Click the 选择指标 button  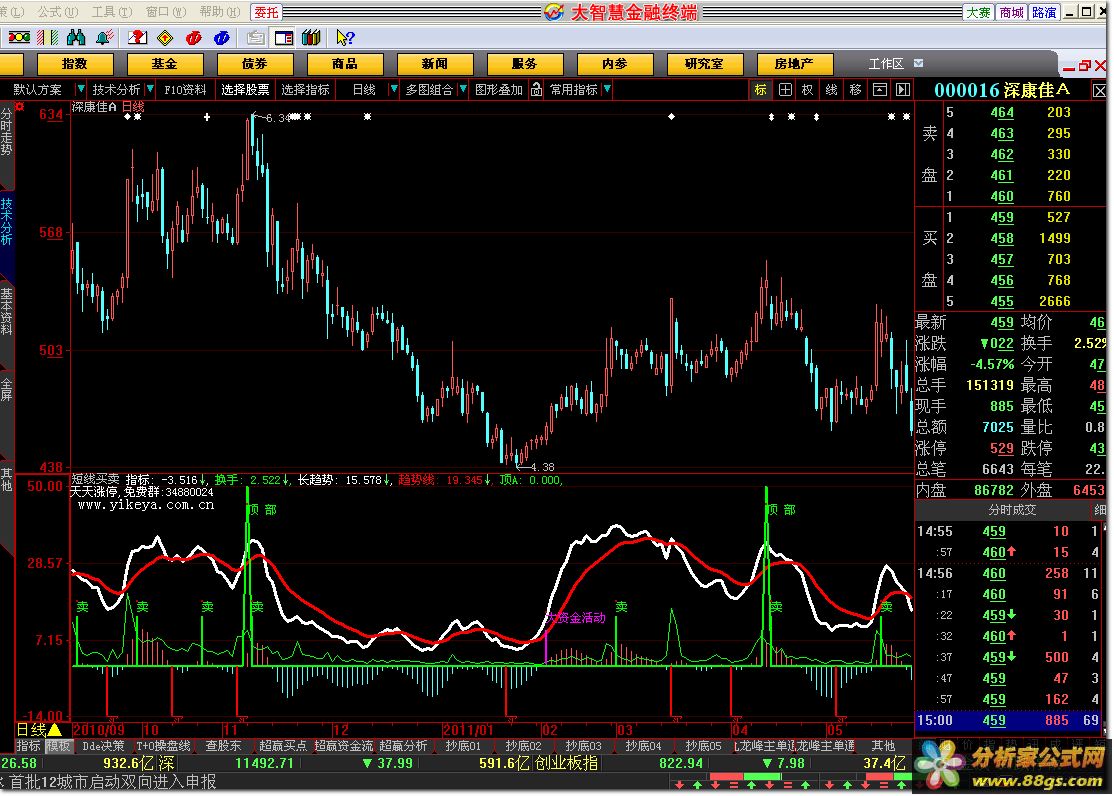point(305,90)
